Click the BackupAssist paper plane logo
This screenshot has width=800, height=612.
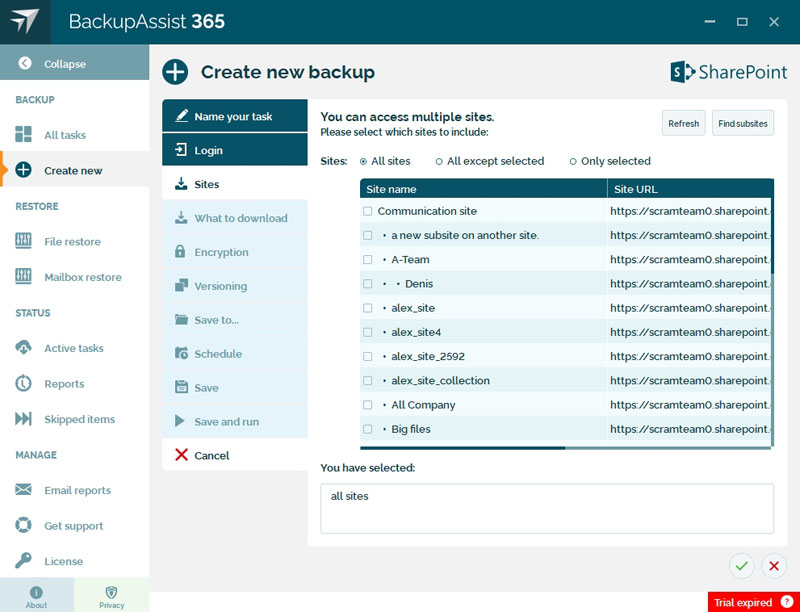(25, 21)
